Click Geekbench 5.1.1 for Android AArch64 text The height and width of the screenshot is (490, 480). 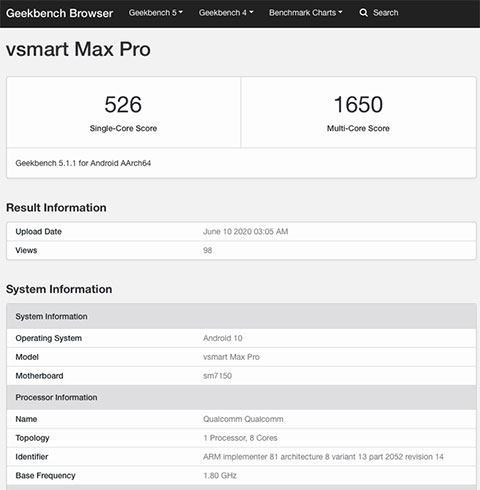coord(83,163)
